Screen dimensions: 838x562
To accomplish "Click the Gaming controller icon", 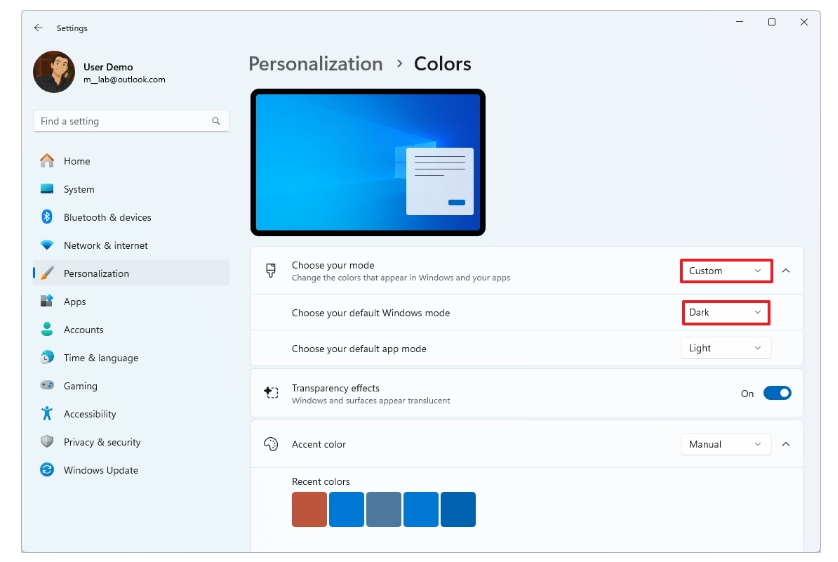I will pos(47,385).
